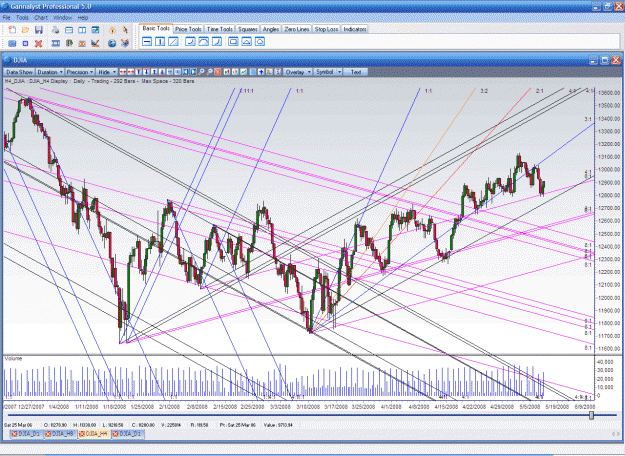Click the blue up-arrow icon on chart toolbar
This screenshot has height=456, width=625.
(x=261, y=72)
